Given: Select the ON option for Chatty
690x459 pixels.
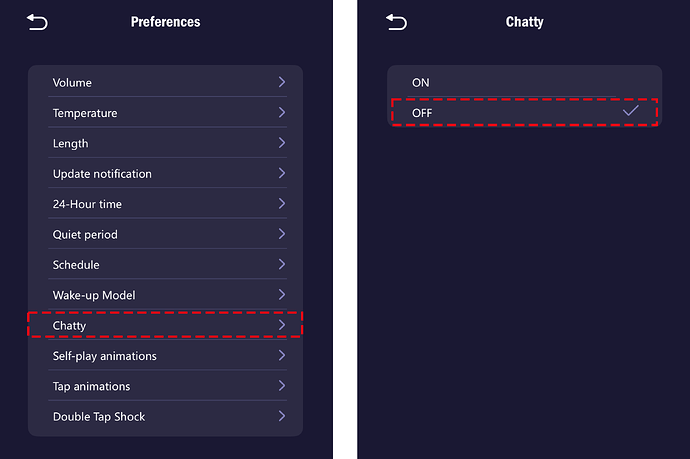Looking at the screenshot, I should (x=524, y=83).
